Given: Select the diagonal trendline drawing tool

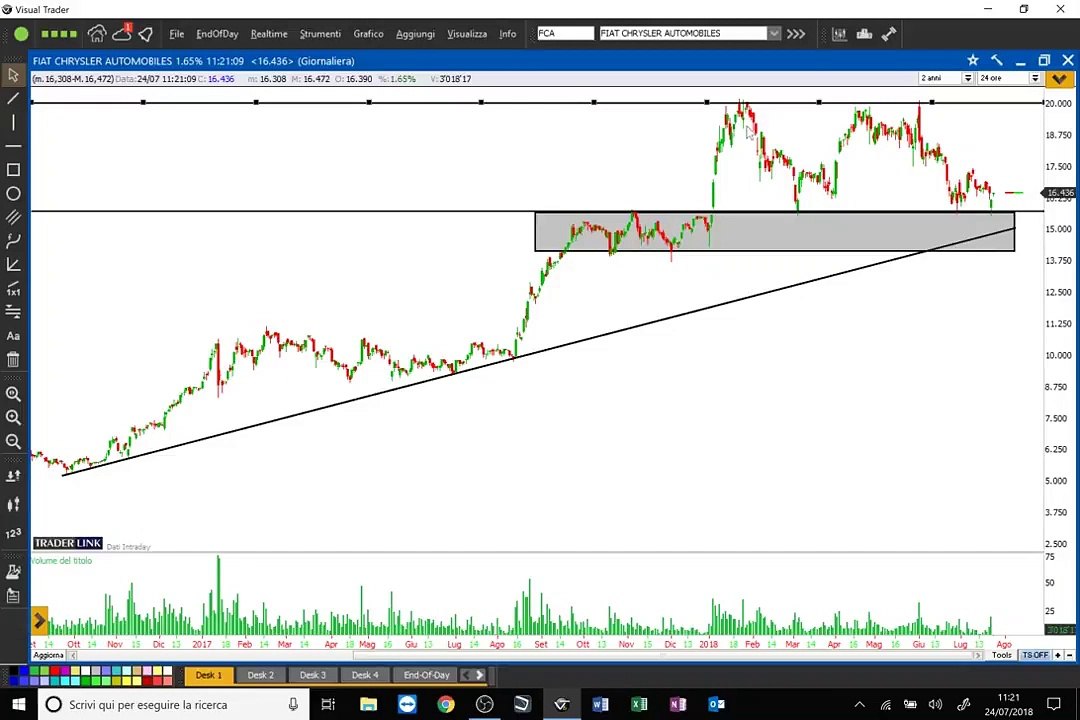Looking at the screenshot, I should point(13,99).
